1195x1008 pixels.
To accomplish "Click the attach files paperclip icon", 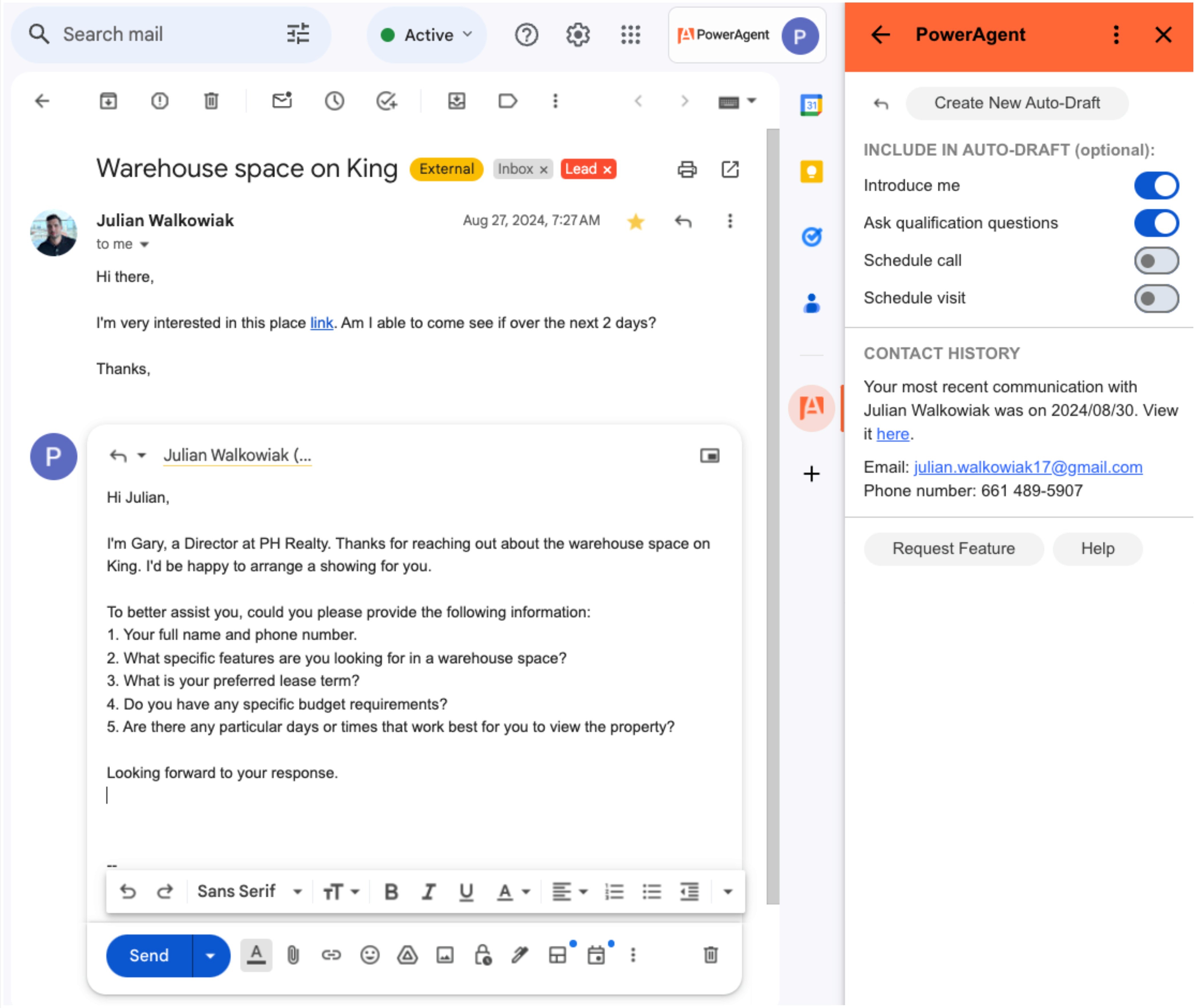I will click(x=293, y=955).
